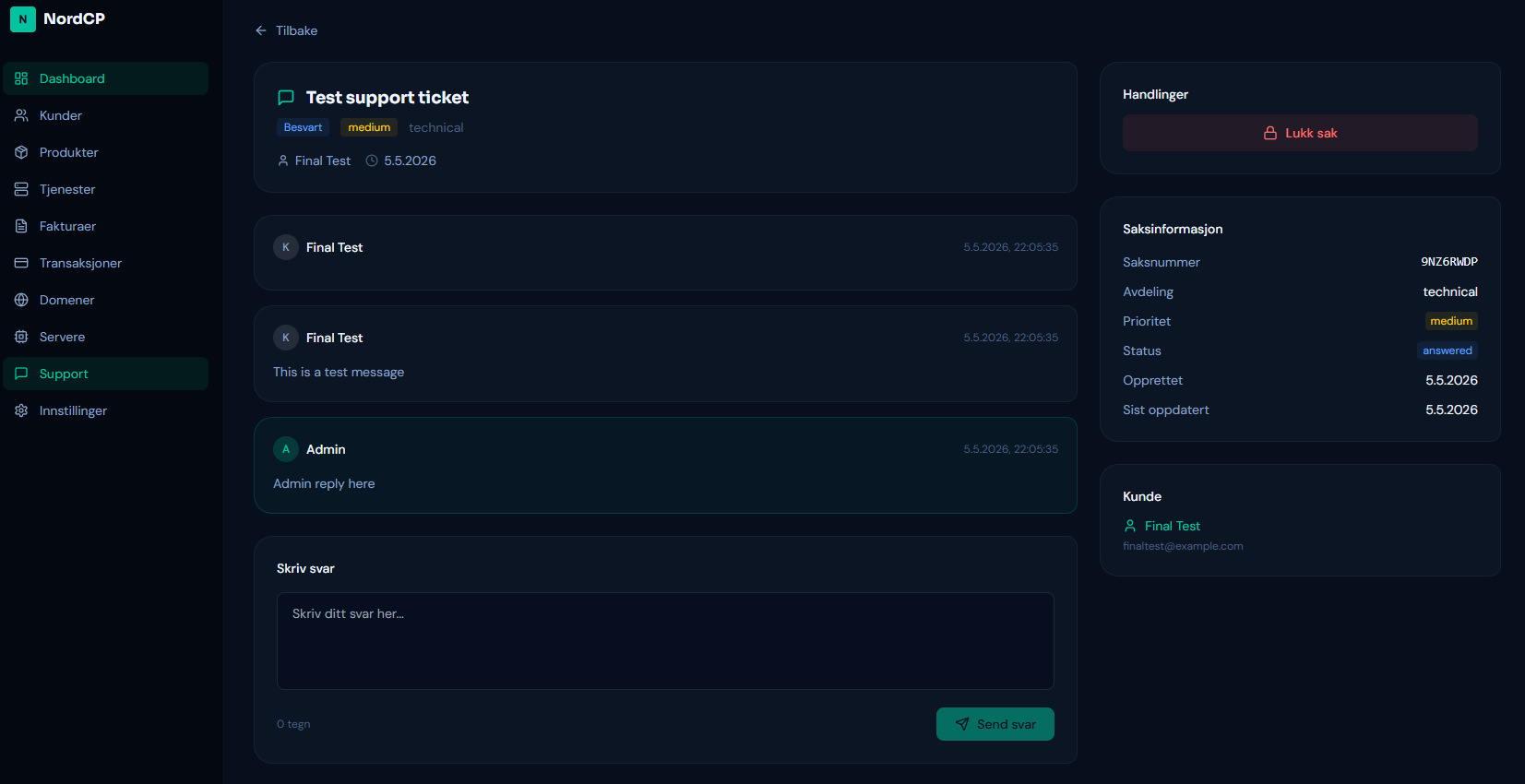Navigate to Fakturaer
The height and width of the screenshot is (784, 1525).
tap(106, 226)
